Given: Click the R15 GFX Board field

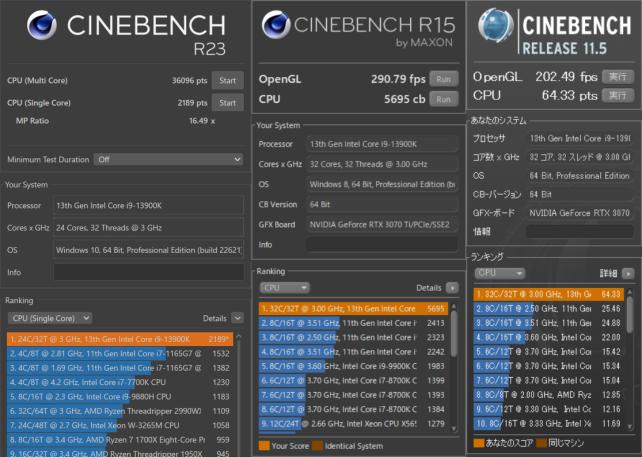Looking at the screenshot, I should [382, 224].
